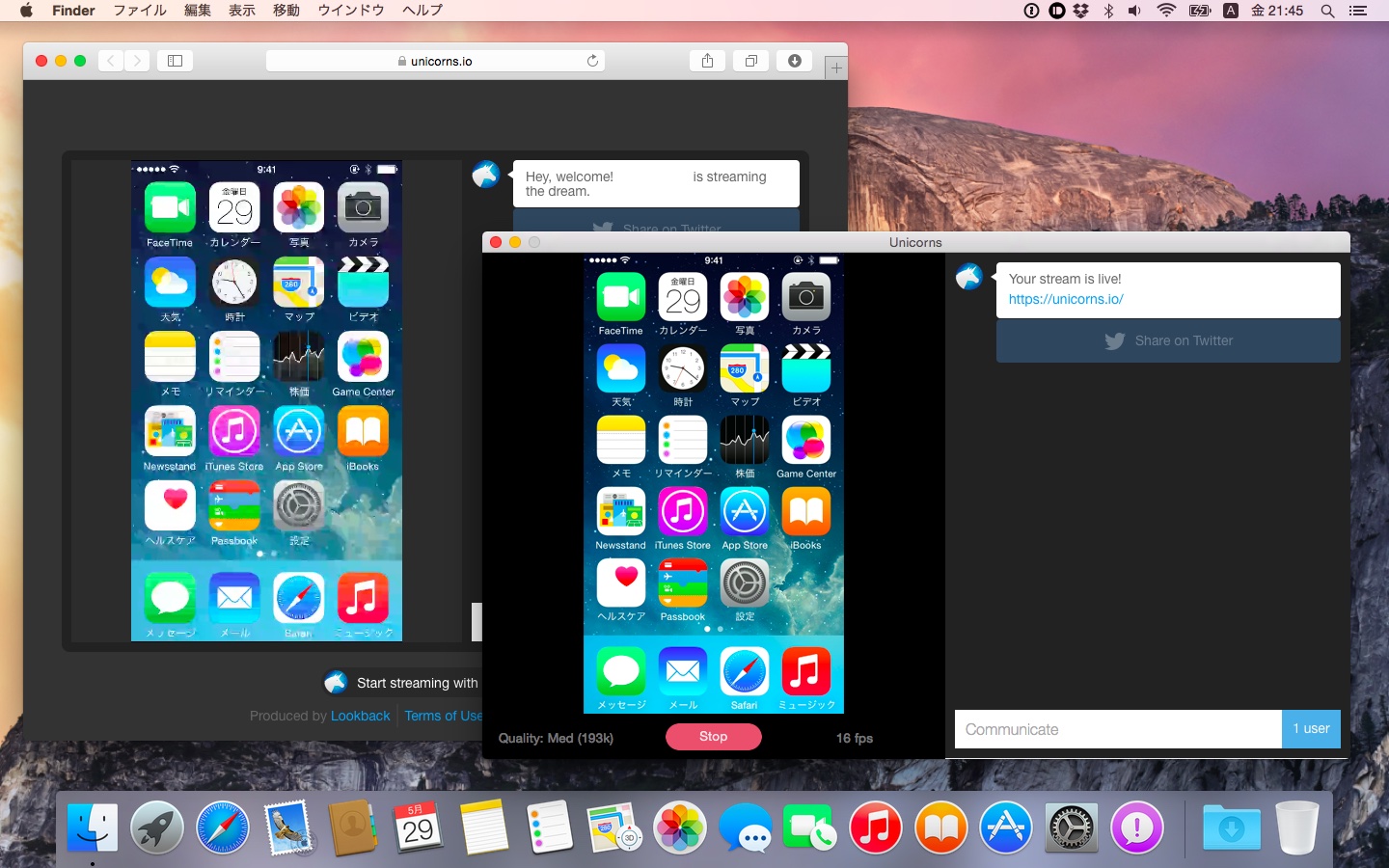This screenshot has height=868, width=1389.
Task: Tap iTunes Store in the Unicorns window stream
Action: coord(683,512)
